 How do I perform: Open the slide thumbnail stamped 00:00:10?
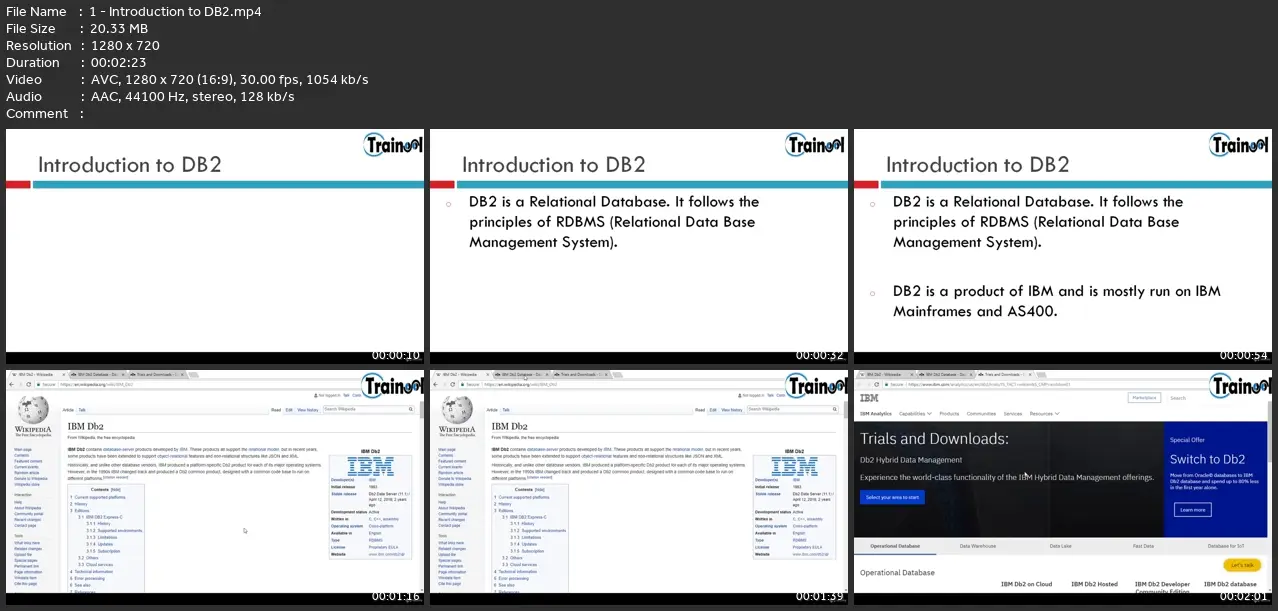(215, 246)
